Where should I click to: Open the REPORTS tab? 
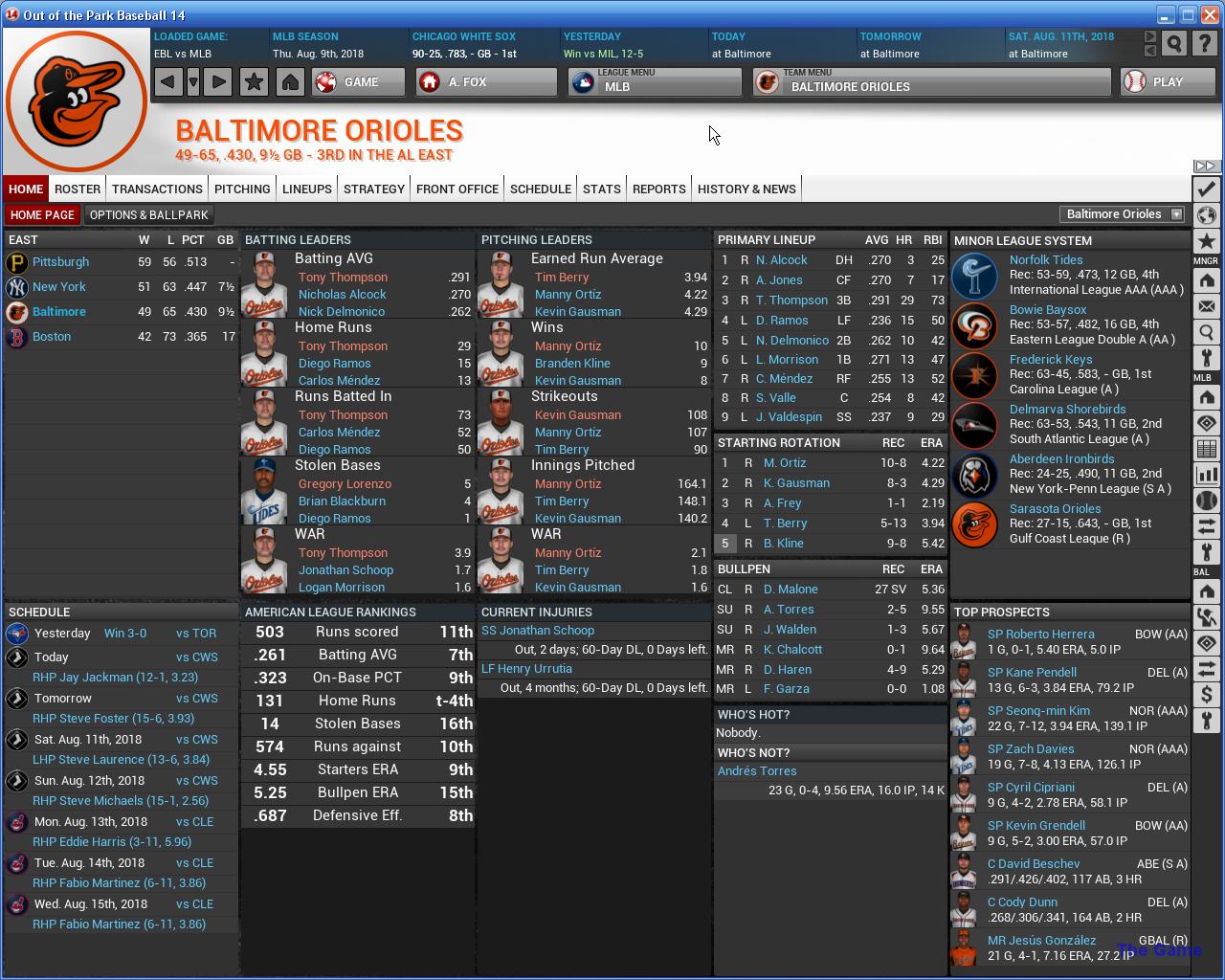[659, 189]
